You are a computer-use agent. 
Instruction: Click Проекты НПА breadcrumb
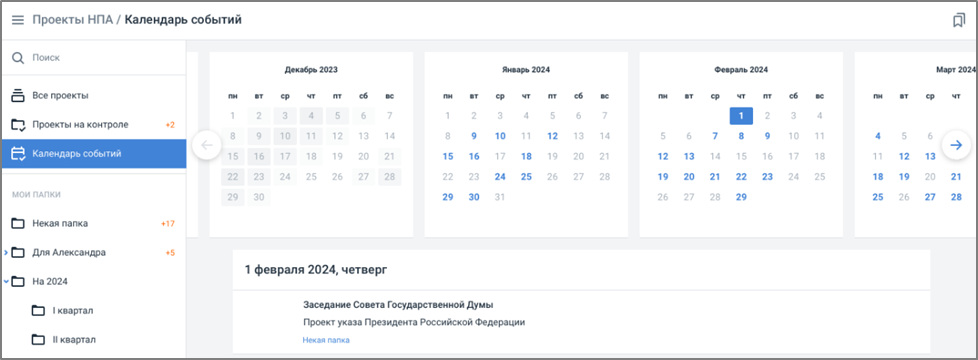click(72, 20)
